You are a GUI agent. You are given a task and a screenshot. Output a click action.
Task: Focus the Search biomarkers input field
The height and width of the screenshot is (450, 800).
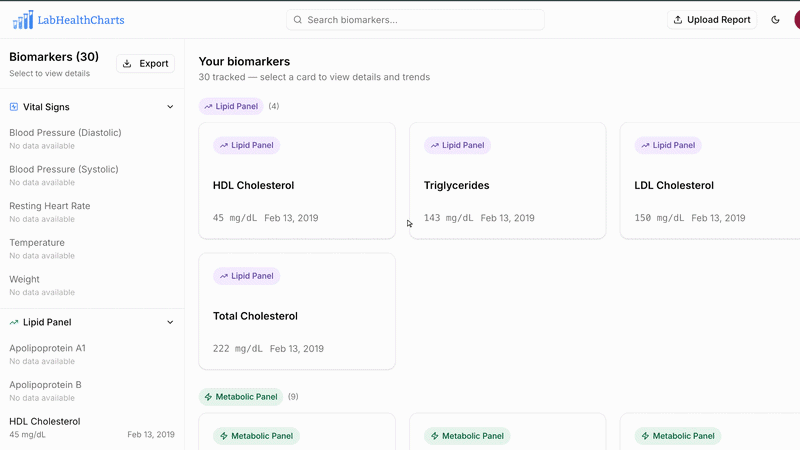point(415,20)
